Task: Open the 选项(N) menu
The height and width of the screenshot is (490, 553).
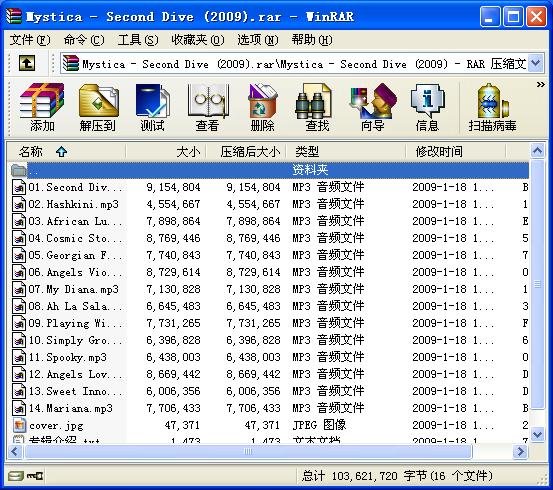Action: pyautogui.click(x=258, y=40)
